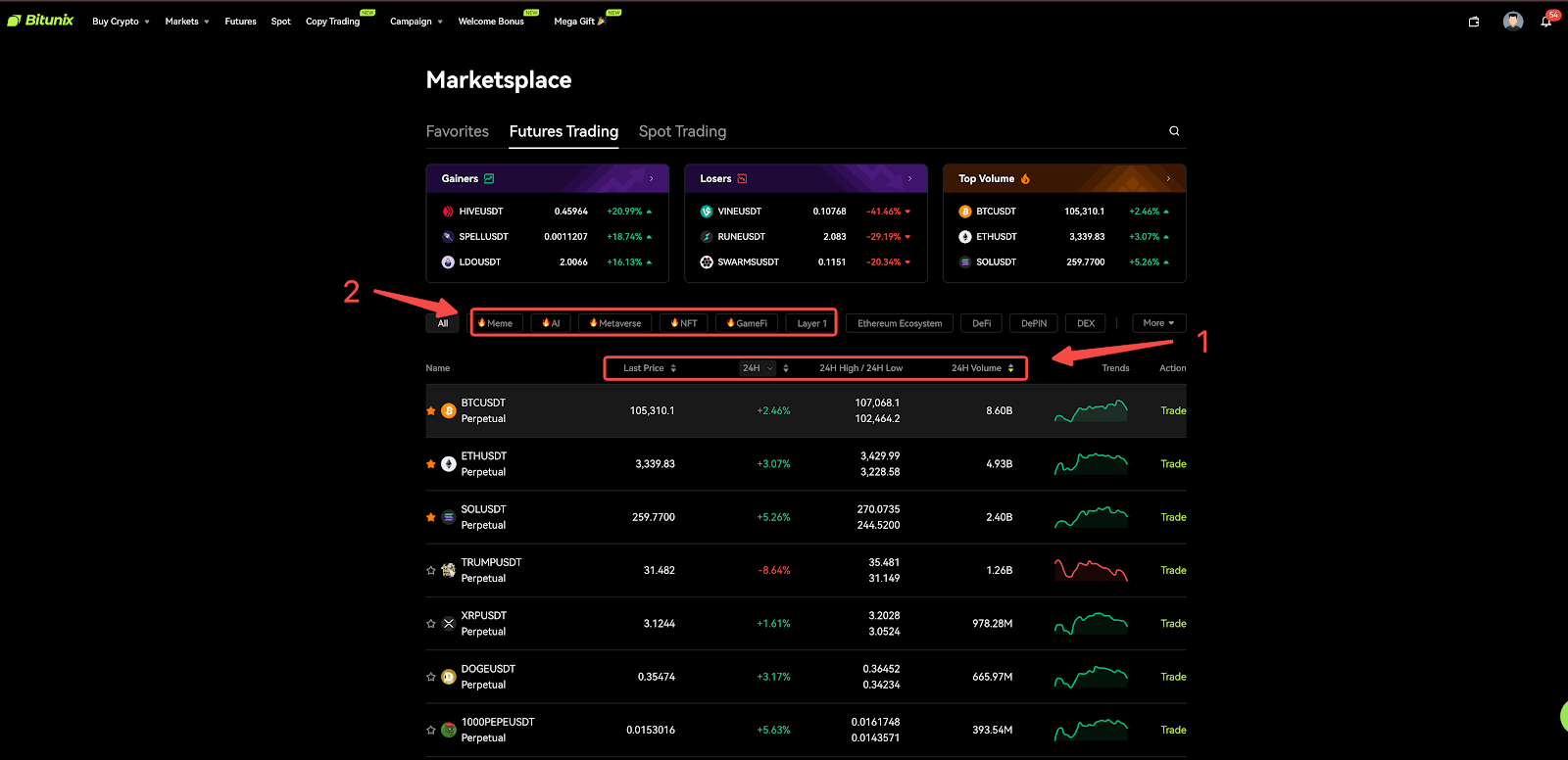Star DOGEUSDT as a favorite
Image resolution: width=1568 pixels, height=760 pixels.
tap(431, 677)
